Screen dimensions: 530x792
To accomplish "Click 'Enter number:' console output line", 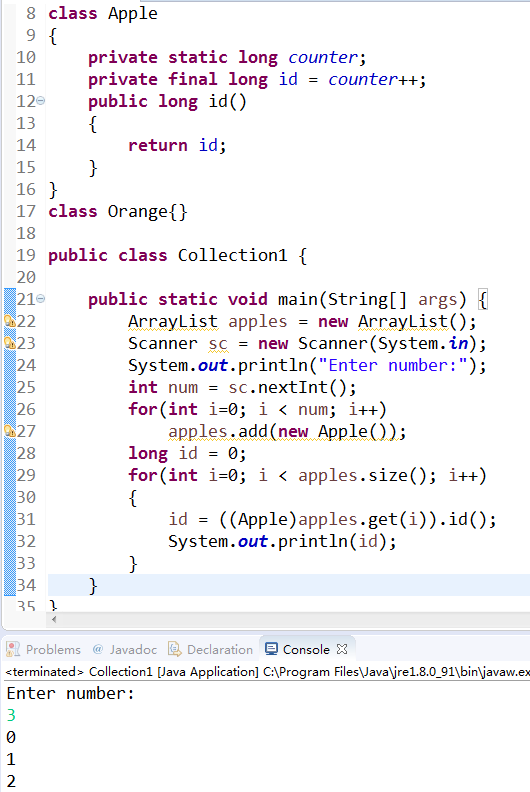I will coord(71,694).
